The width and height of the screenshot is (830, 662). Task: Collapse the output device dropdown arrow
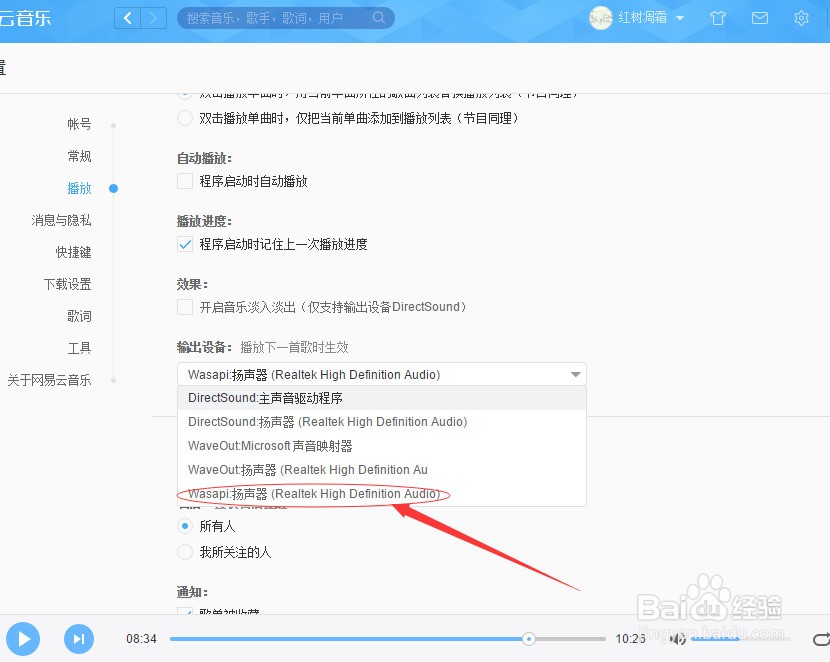pos(575,375)
